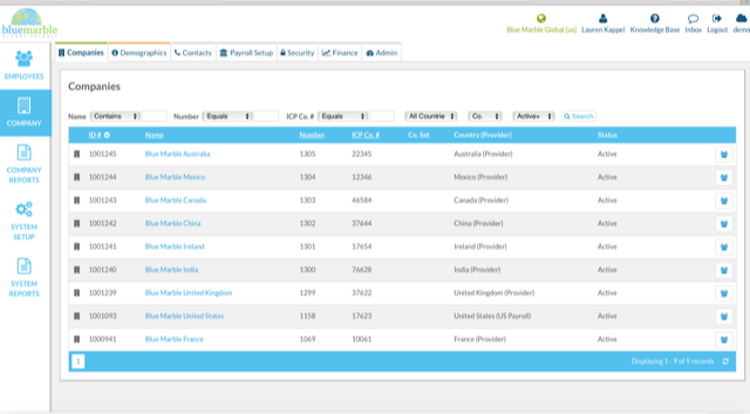Sort by Number column header
The width and height of the screenshot is (750, 414).
point(312,135)
